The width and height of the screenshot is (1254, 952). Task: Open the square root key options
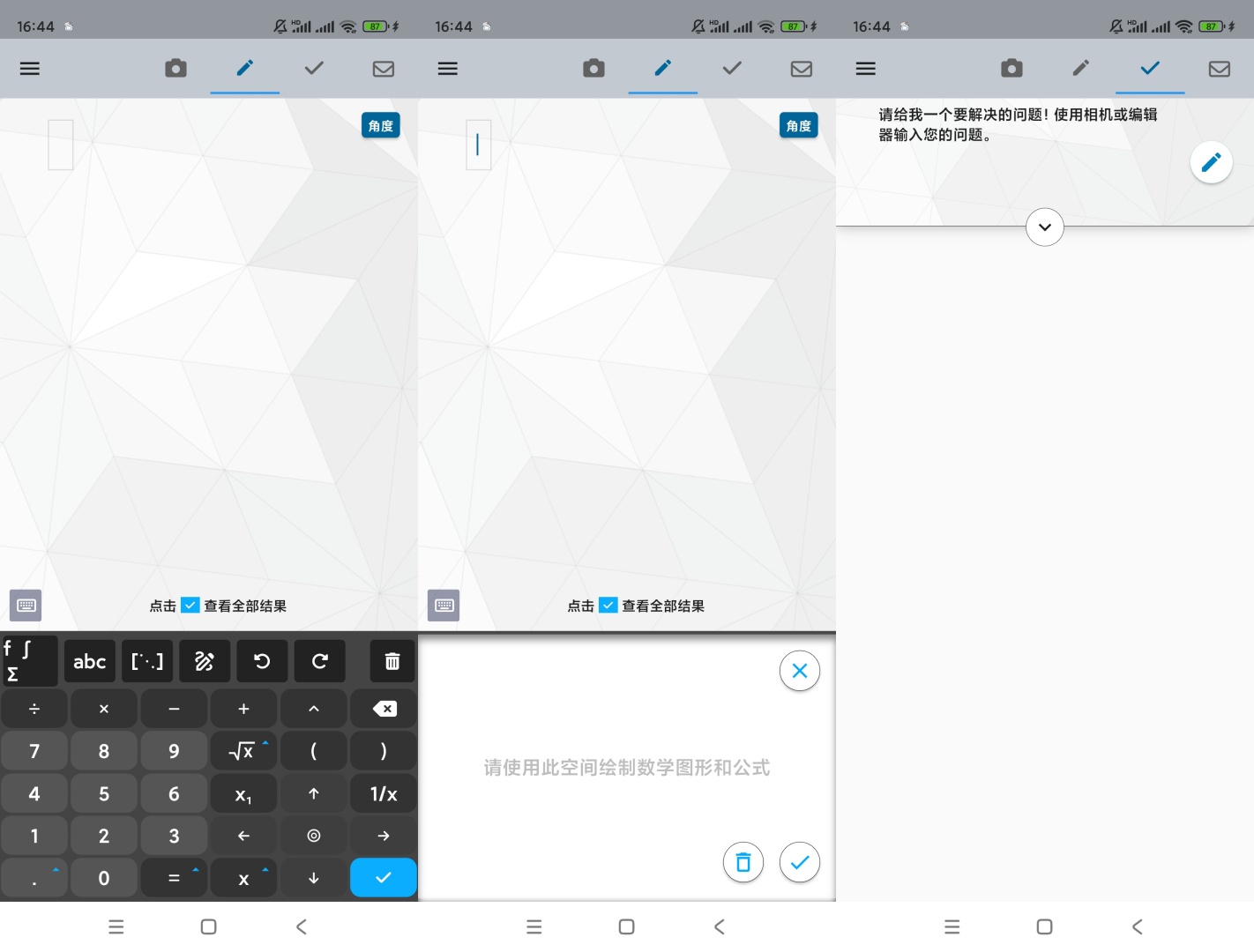point(243,751)
